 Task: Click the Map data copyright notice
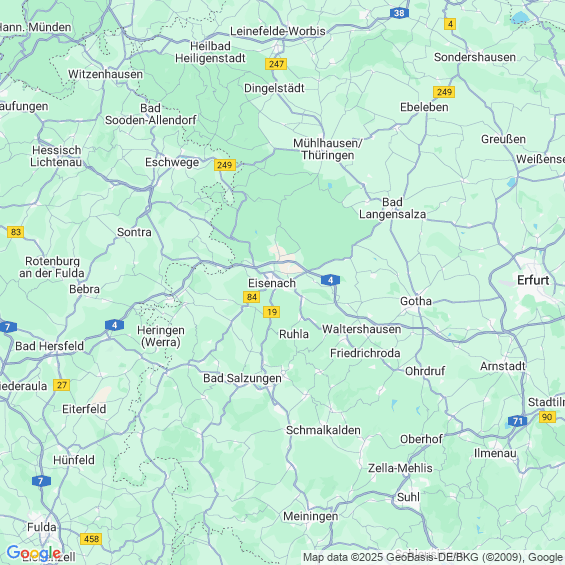point(433,557)
